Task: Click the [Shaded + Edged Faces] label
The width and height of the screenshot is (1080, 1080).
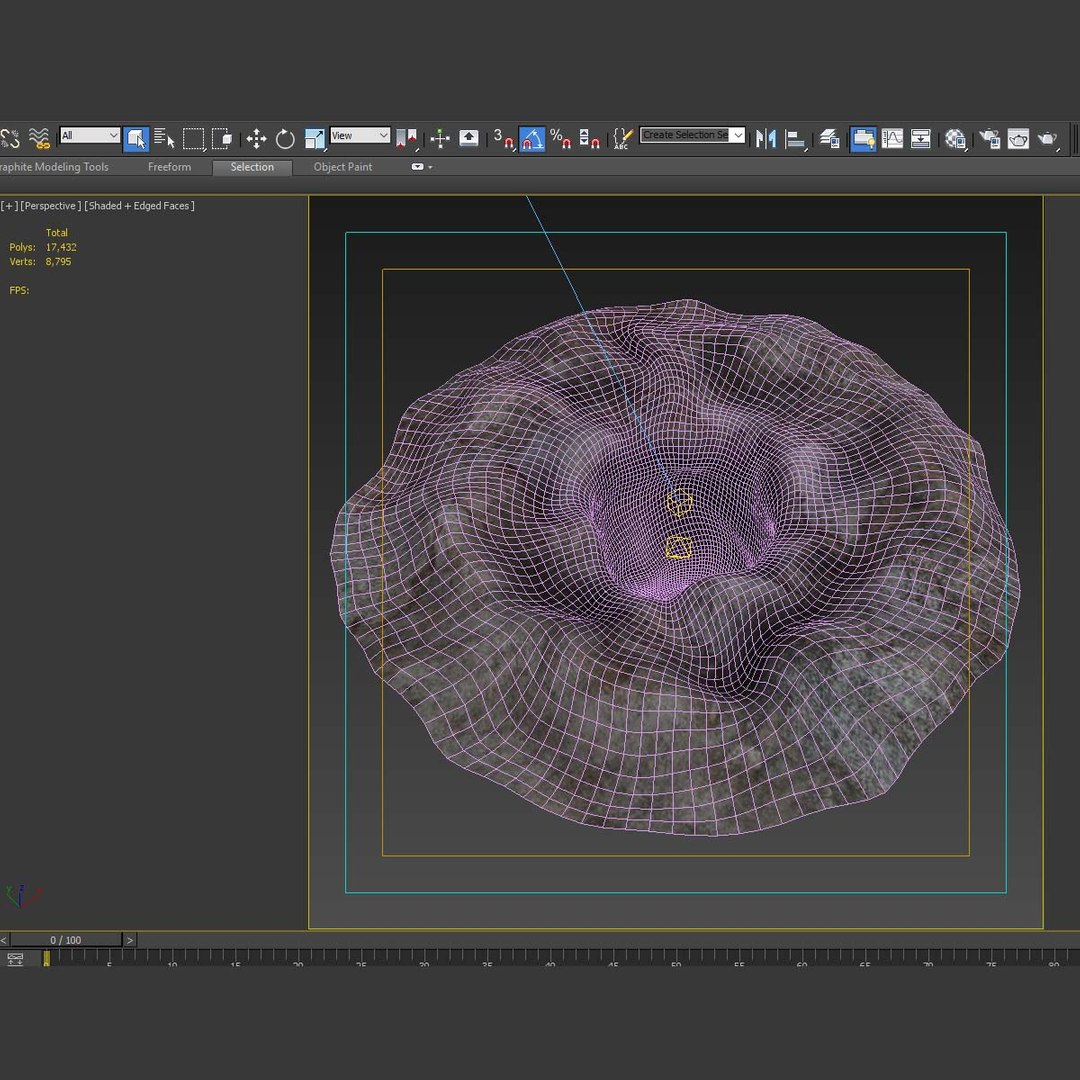Action: point(139,206)
